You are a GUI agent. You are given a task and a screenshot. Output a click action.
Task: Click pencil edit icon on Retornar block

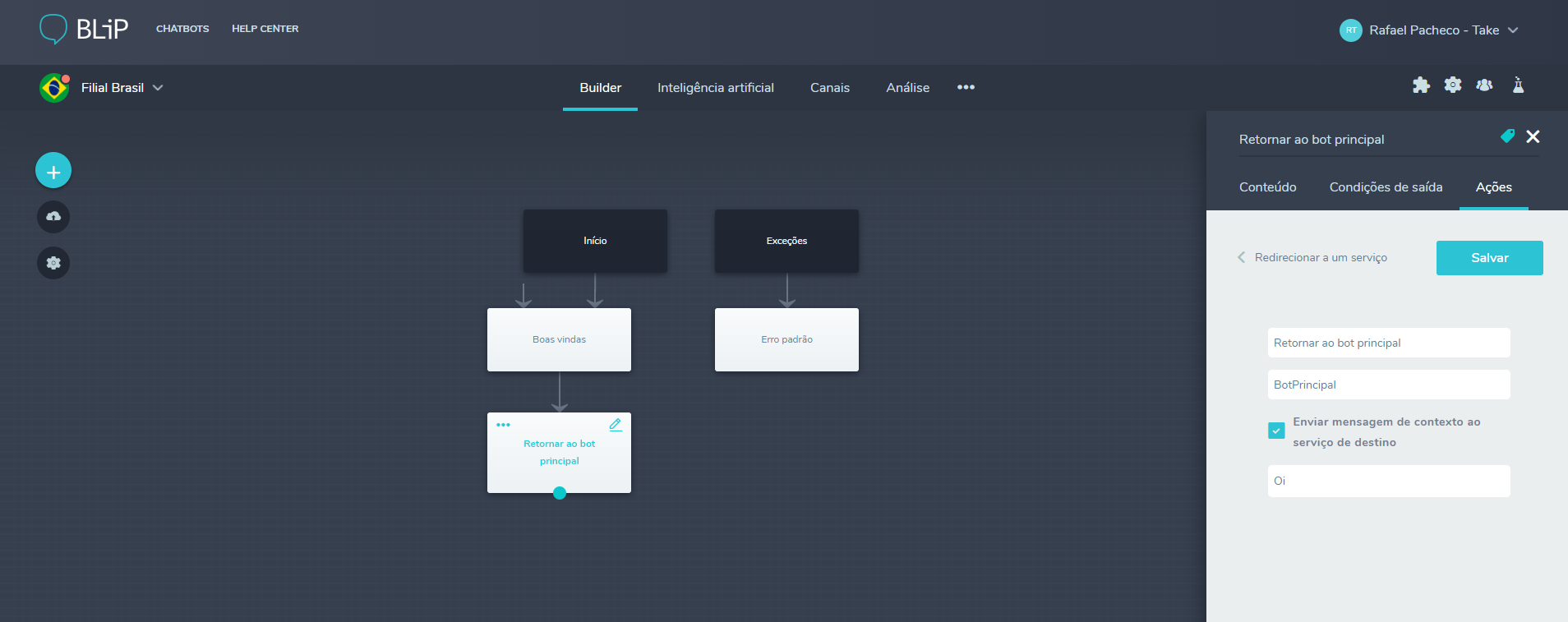tap(616, 425)
